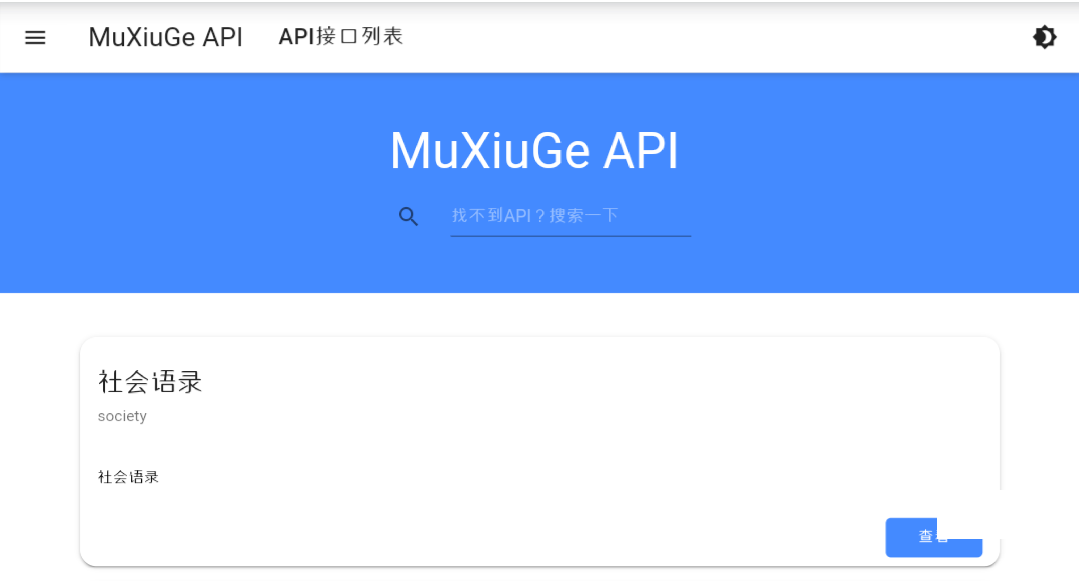Click the magnifier search icon

(x=408, y=216)
